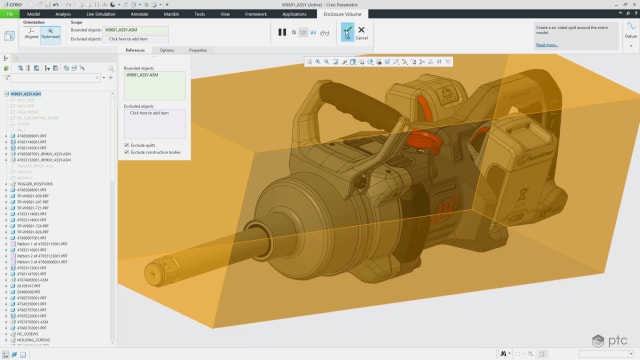The width and height of the screenshot is (640, 360).
Task: Open the Framework ribbon tab
Action: tap(256, 14)
